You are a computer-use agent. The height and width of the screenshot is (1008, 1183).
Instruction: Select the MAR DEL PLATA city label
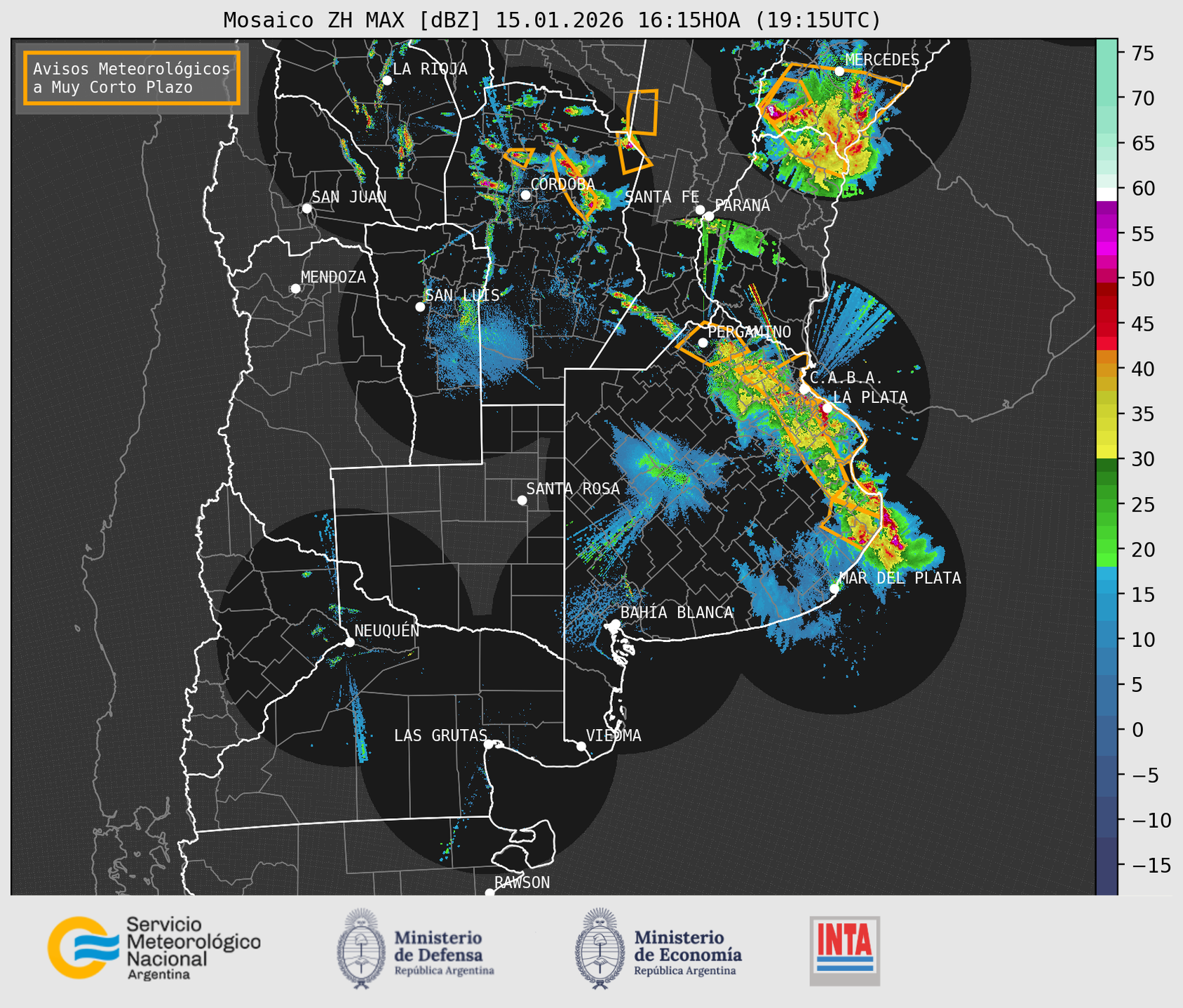[x=900, y=578]
